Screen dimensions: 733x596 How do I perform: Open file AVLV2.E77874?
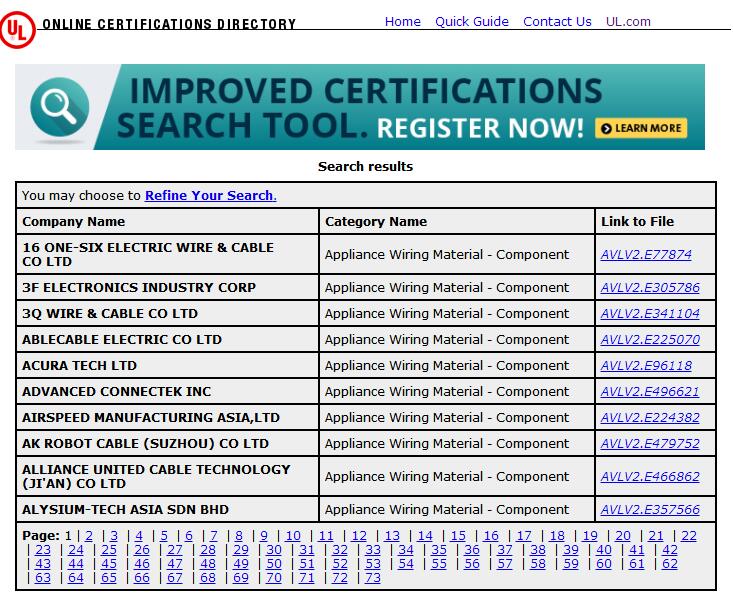pyautogui.click(x=646, y=254)
